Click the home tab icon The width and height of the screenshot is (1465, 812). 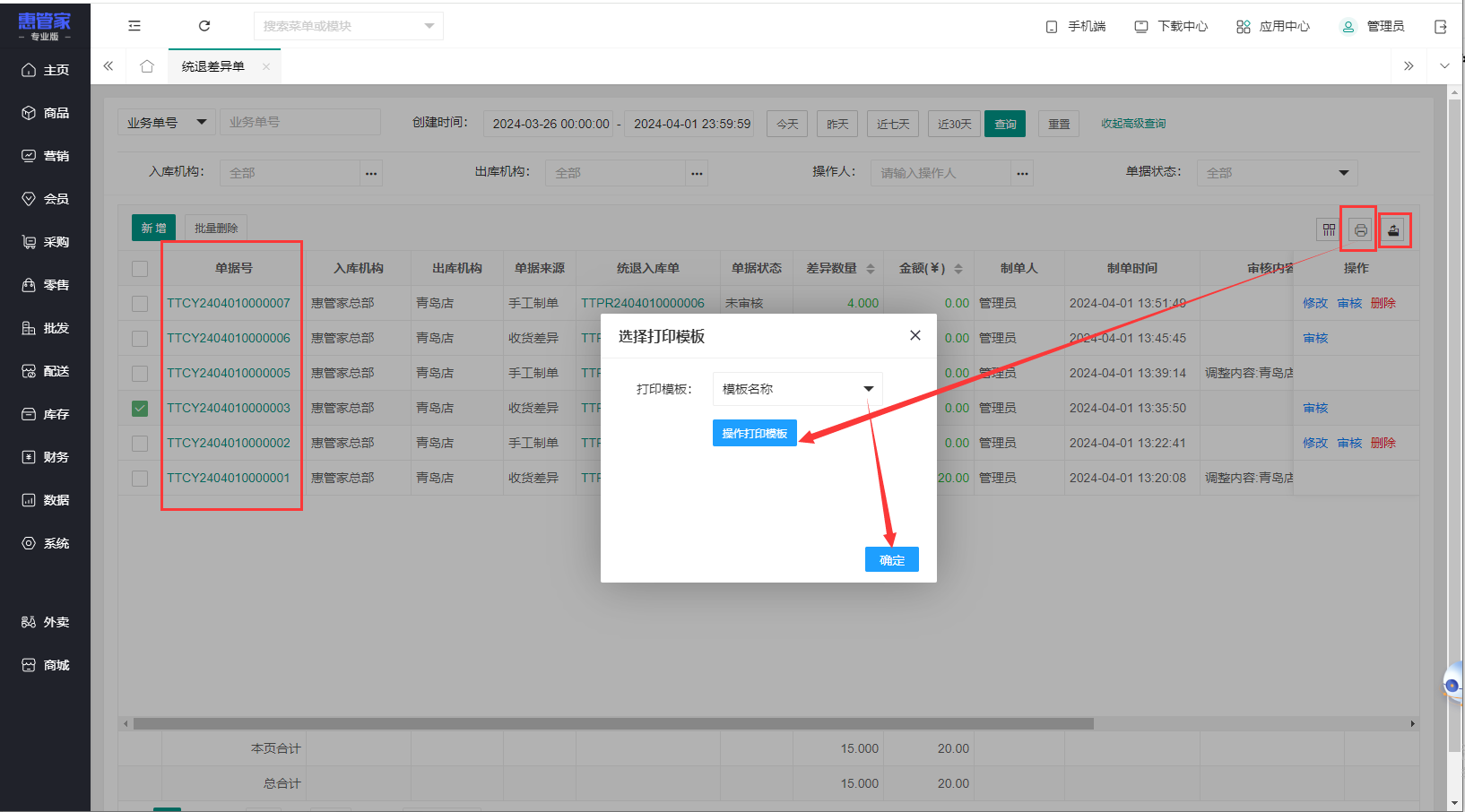(x=147, y=66)
